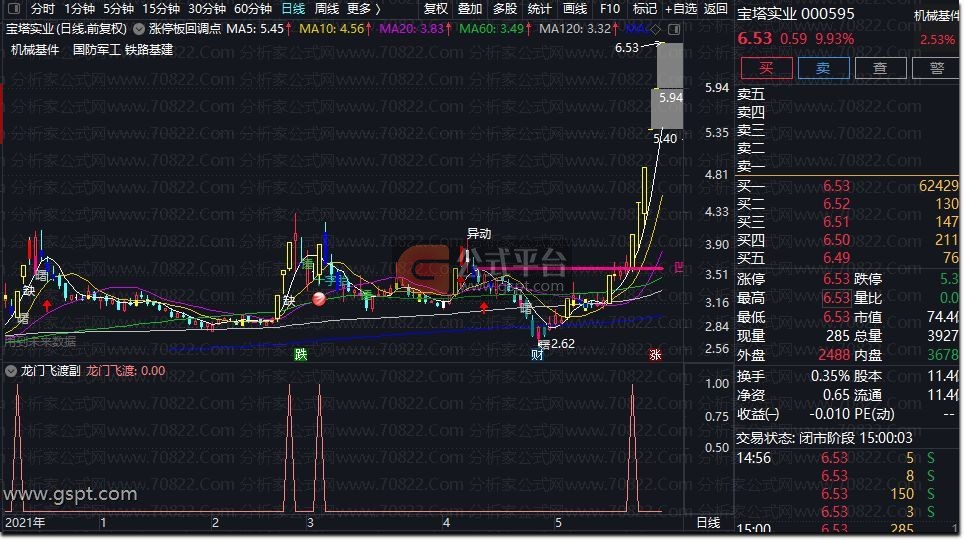This screenshot has width=965, height=540.
Task: Open the 龙门飞渡副 indicator dropdown arrow
Action: click(10, 371)
